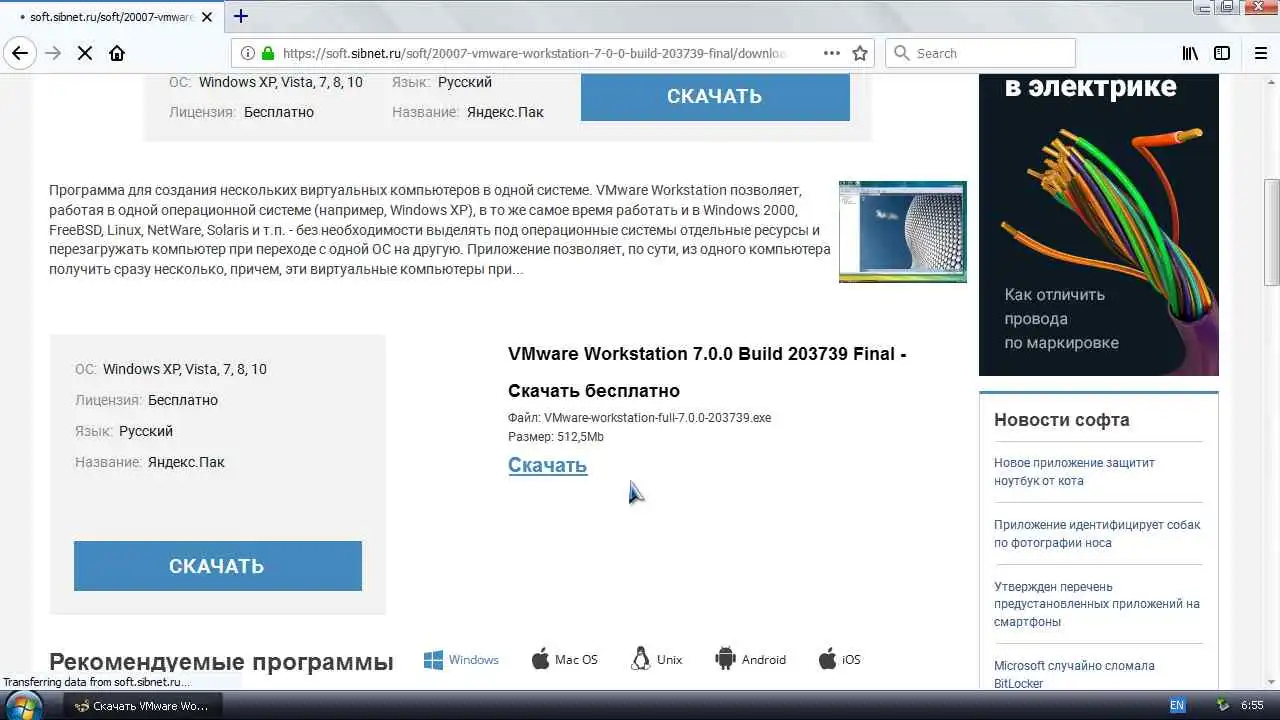
Task: Open the VMware Workstation screenshot thumbnail
Action: 902,231
